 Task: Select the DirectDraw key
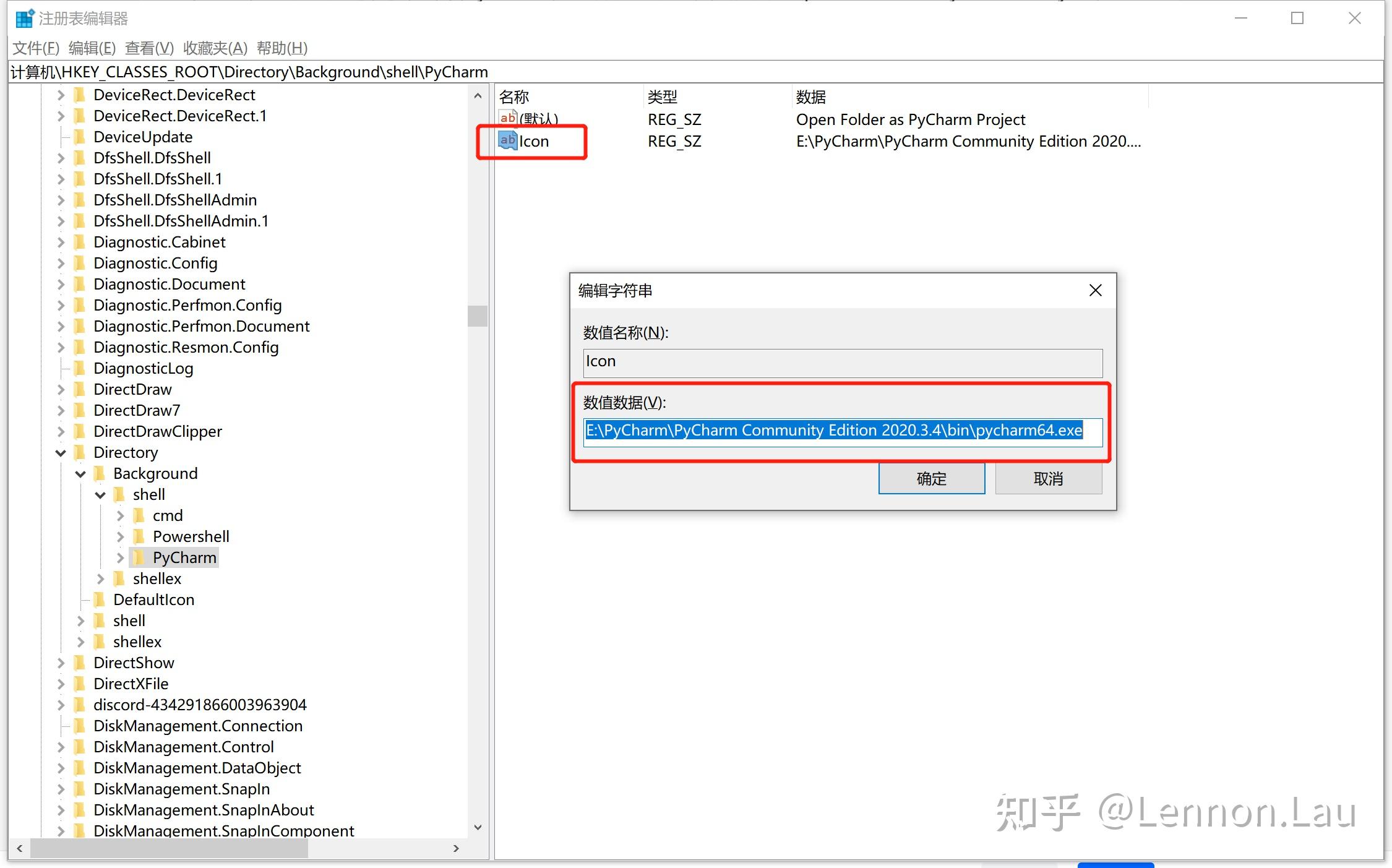[132, 389]
